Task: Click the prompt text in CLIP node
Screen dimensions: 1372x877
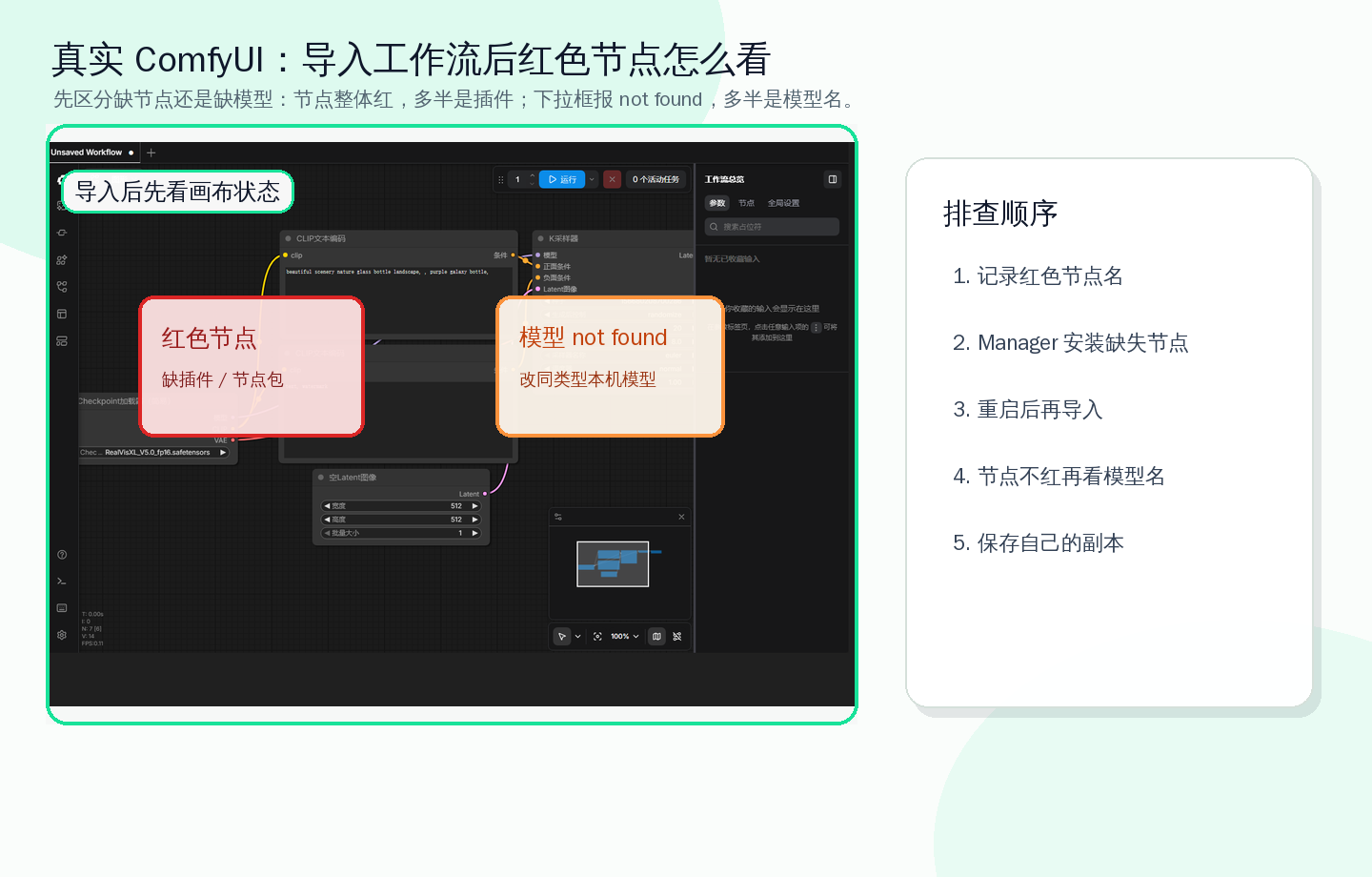Action: [387, 272]
